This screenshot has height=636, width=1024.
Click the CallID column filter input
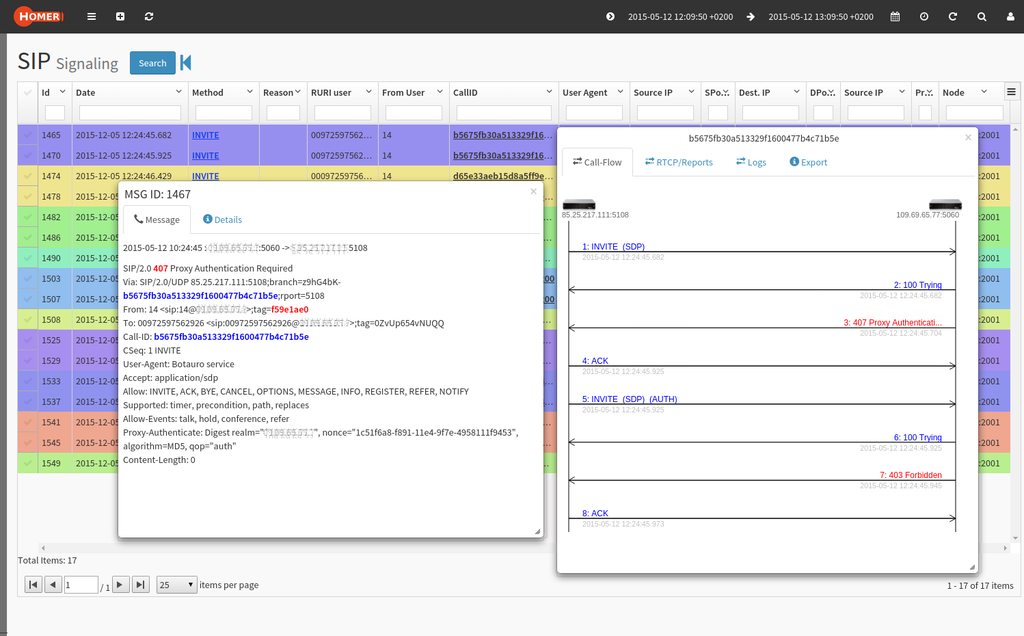[504, 113]
